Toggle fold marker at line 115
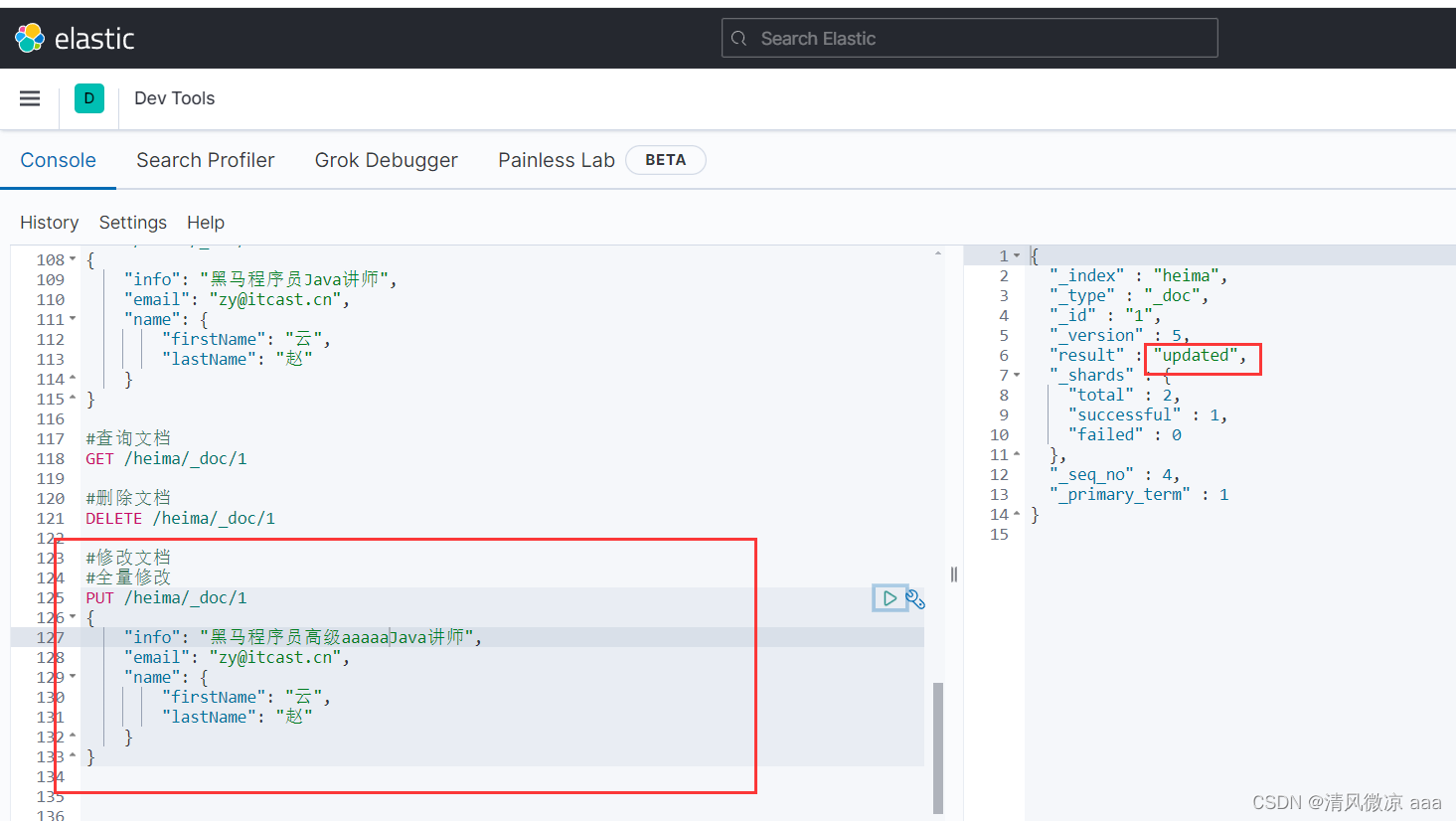This screenshot has width=1456, height=821. click(73, 399)
